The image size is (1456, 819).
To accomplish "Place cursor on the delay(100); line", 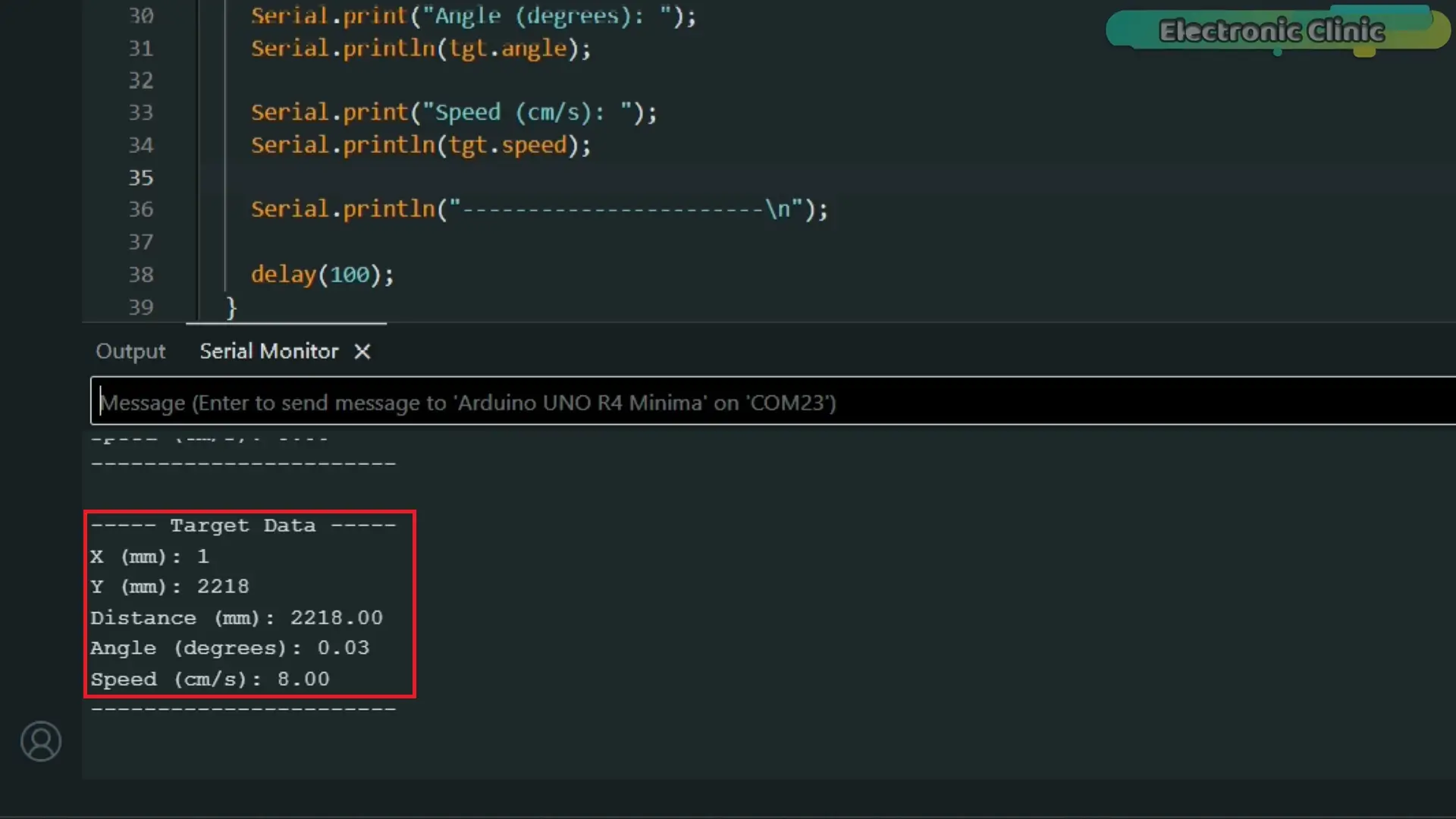I will click(322, 275).
